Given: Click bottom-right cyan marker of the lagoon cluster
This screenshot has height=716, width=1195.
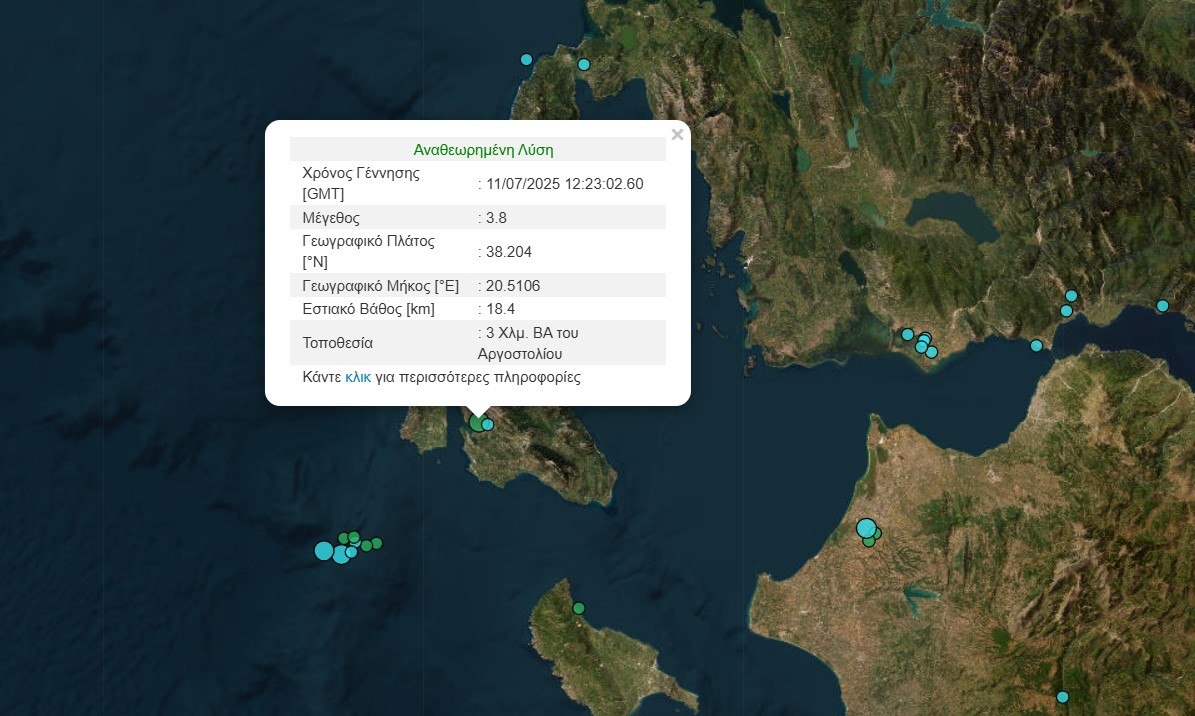Looking at the screenshot, I should point(932,352).
